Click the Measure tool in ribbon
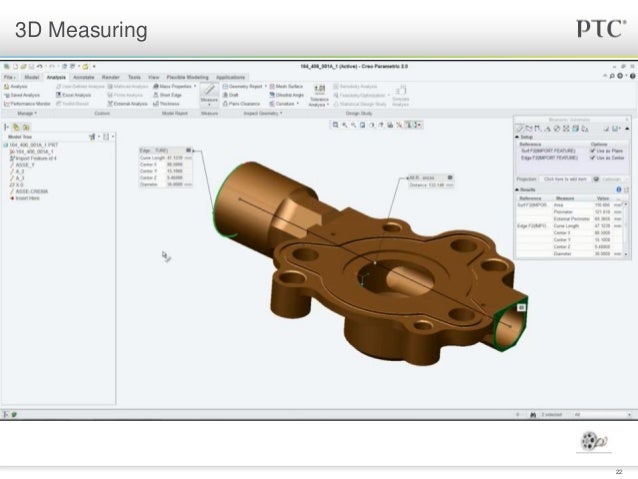 pos(209,94)
